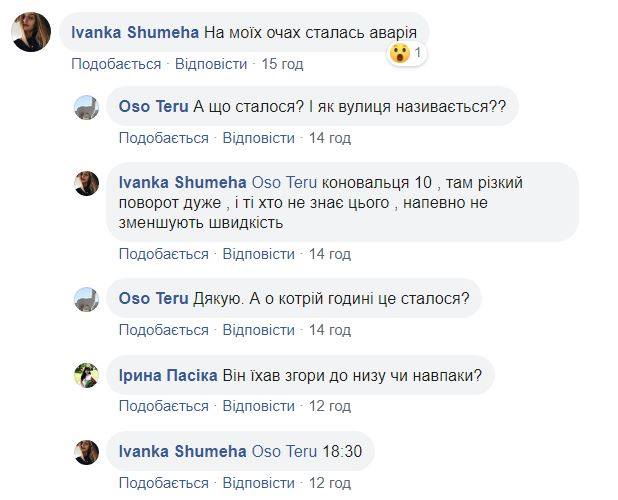The image size is (618, 500).
Task: Like Oso Teru's question about the street name
Action: point(164,138)
